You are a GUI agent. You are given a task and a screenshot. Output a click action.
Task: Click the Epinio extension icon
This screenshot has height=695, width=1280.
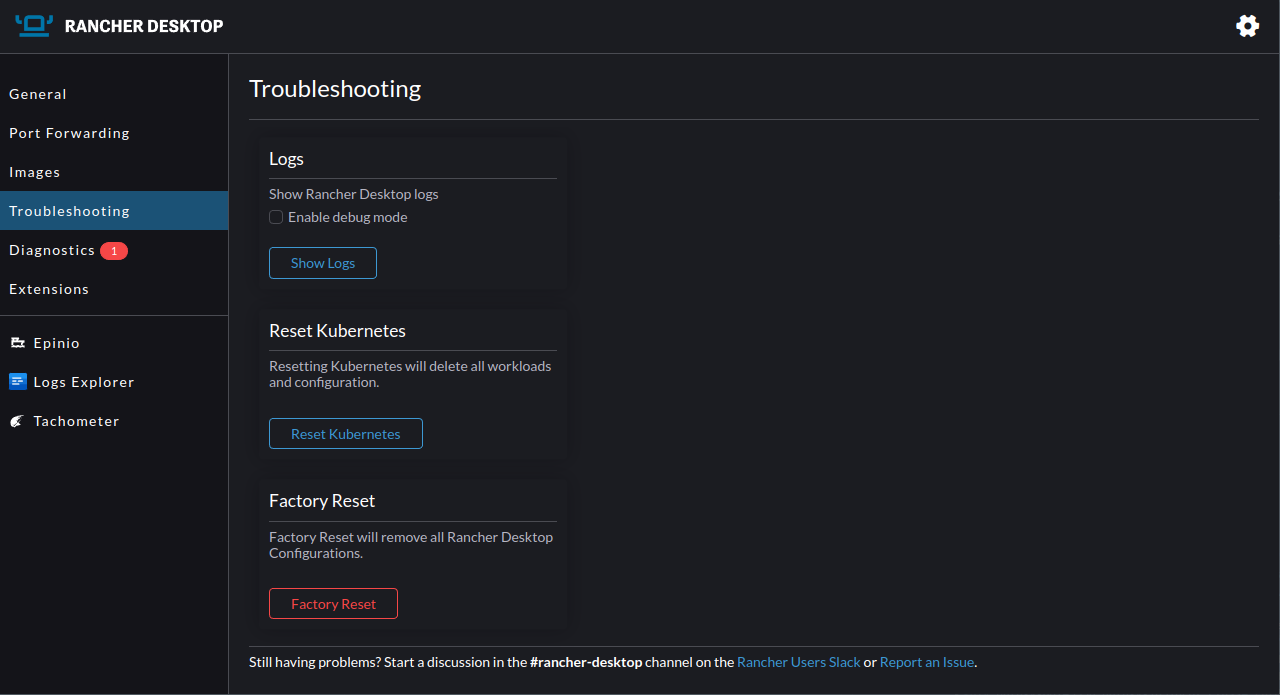pyautogui.click(x=17, y=342)
